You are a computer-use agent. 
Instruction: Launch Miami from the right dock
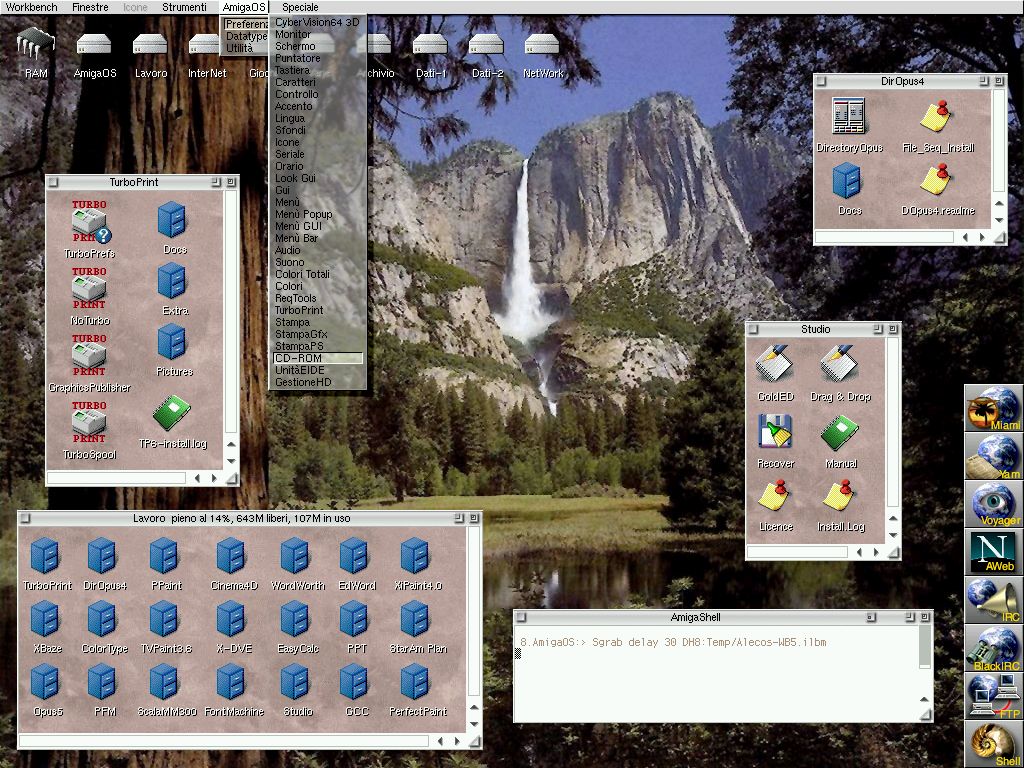[x=994, y=408]
